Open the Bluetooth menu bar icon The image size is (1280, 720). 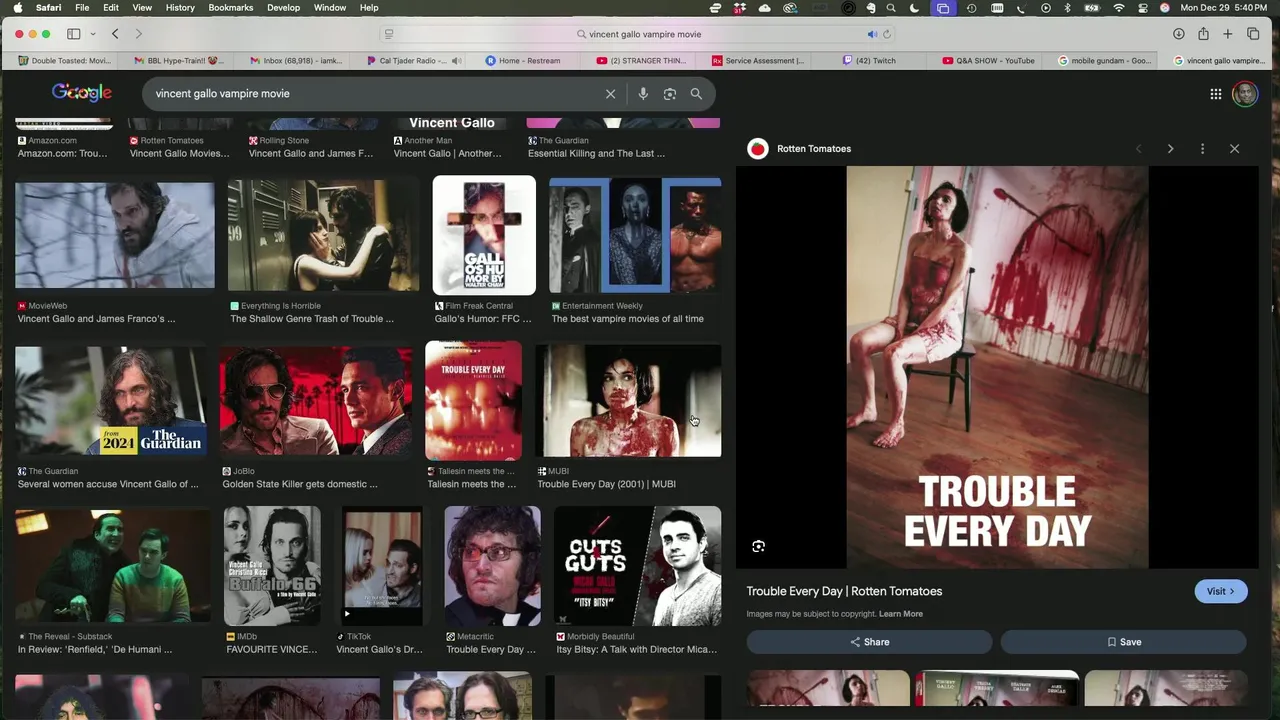pyautogui.click(x=1067, y=8)
